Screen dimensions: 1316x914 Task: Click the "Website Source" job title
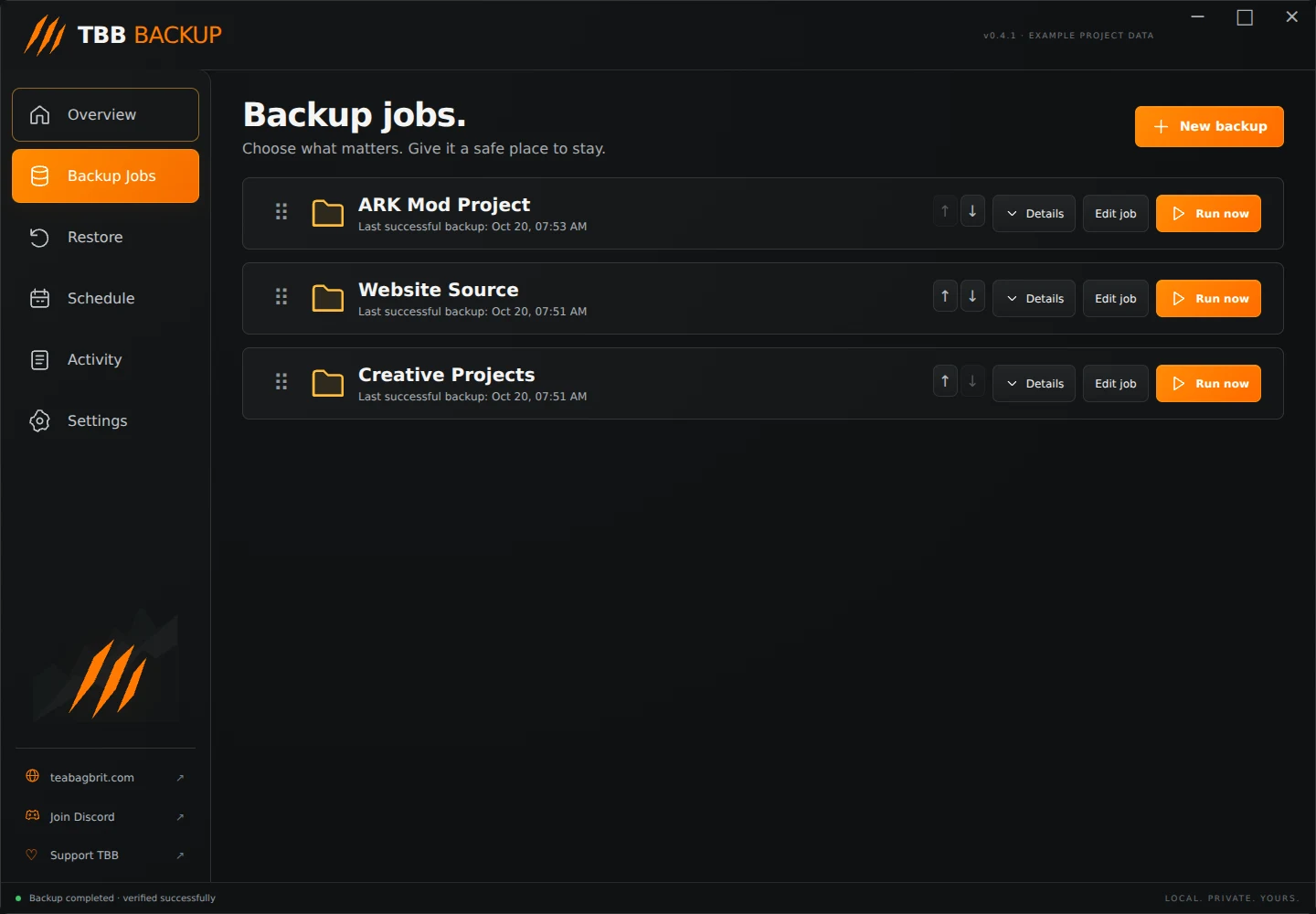pyautogui.click(x=439, y=290)
